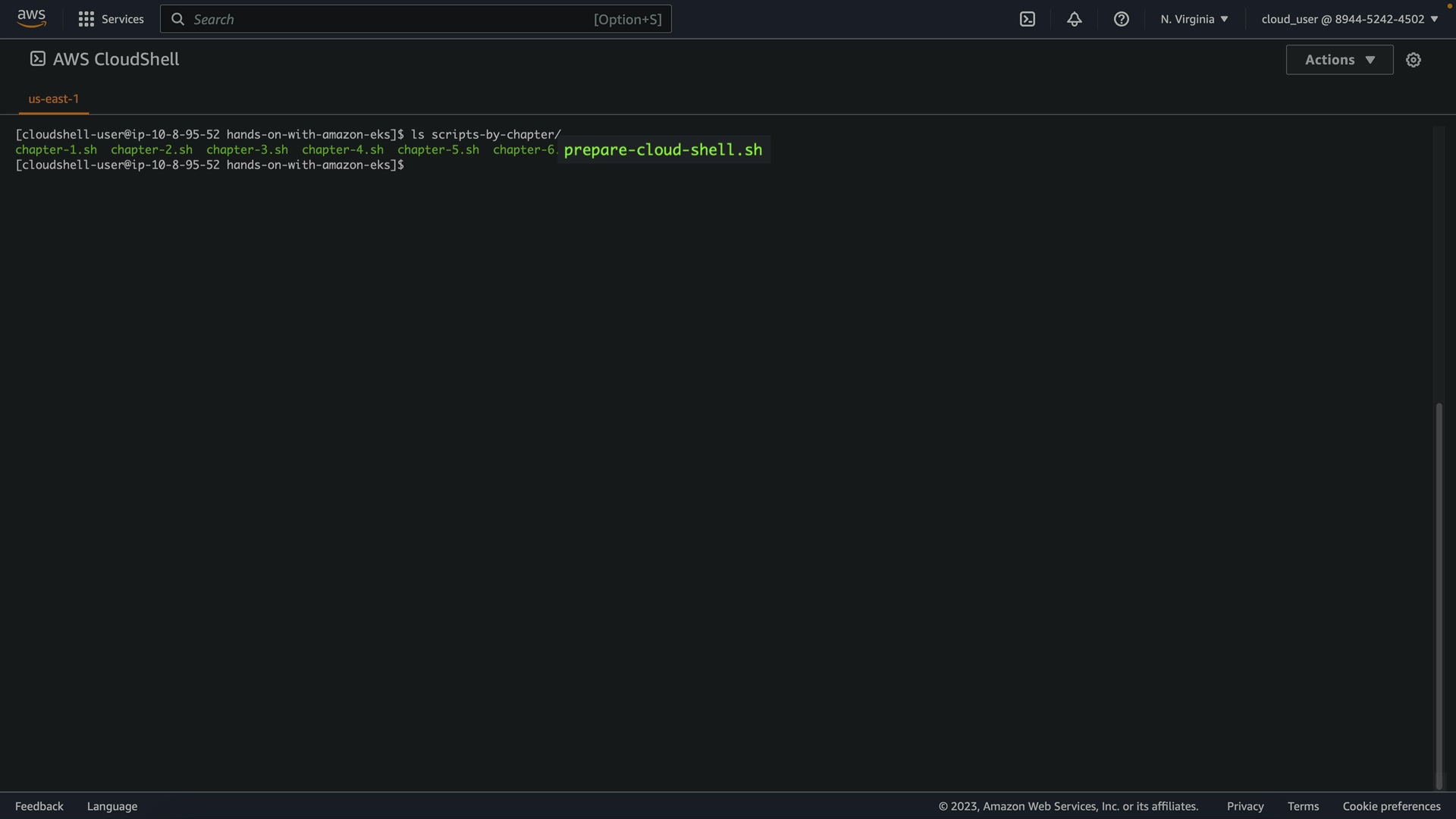Open the Feedback link in footer
This screenshot has height=819, width=1456.
[x=39, y=806]
